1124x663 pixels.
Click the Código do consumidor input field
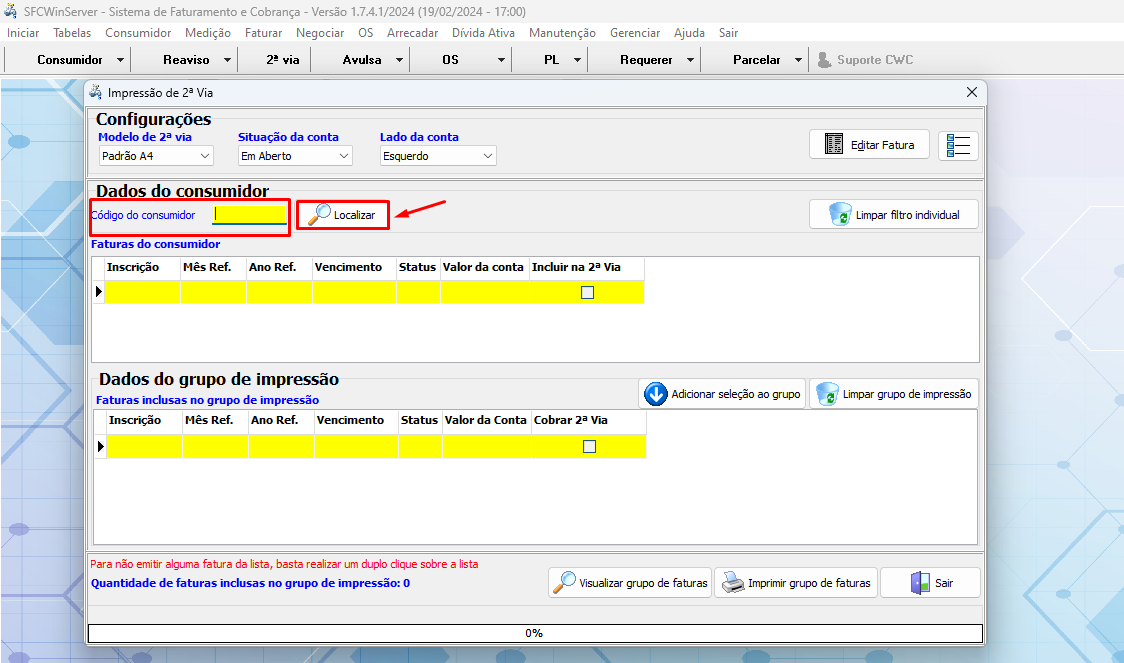click(250, 214)
